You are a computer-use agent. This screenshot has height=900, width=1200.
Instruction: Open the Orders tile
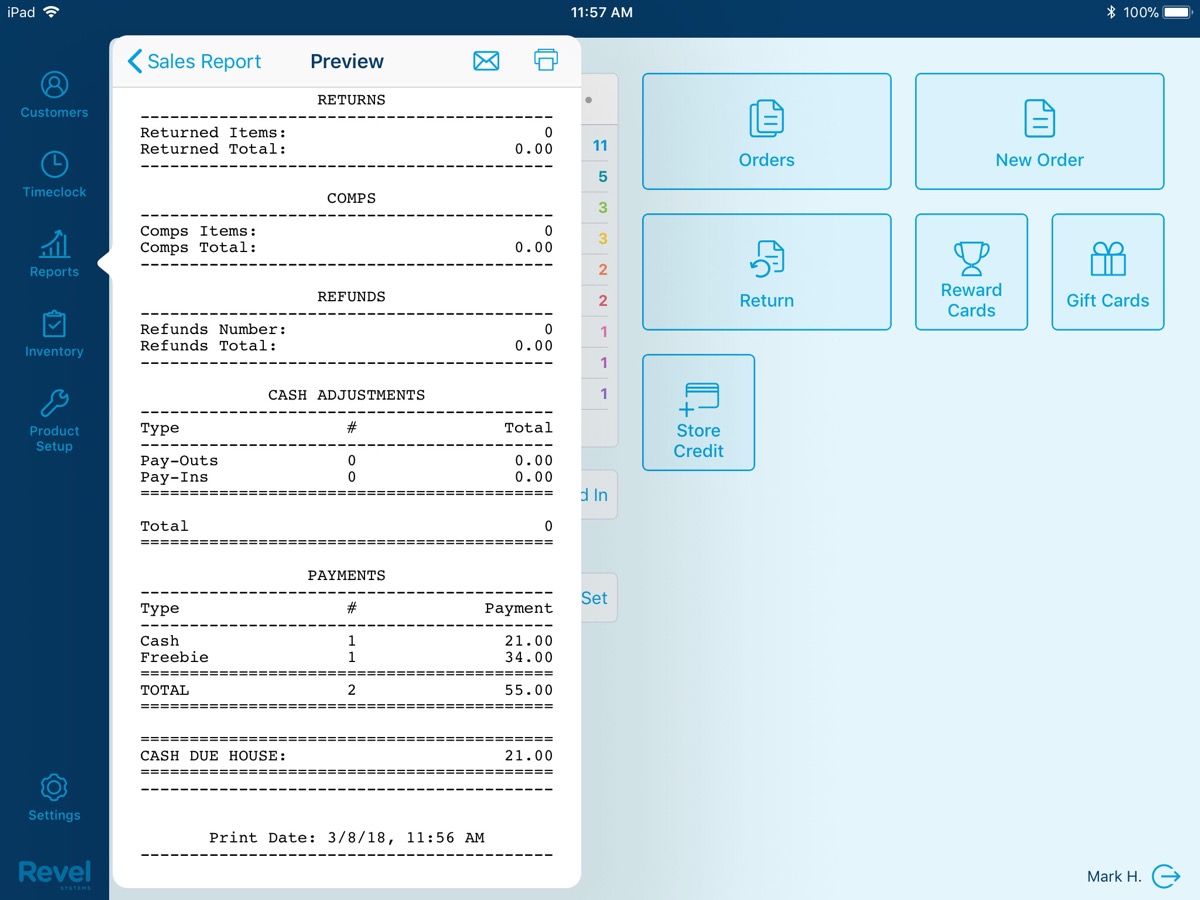(x=766, y=131)
